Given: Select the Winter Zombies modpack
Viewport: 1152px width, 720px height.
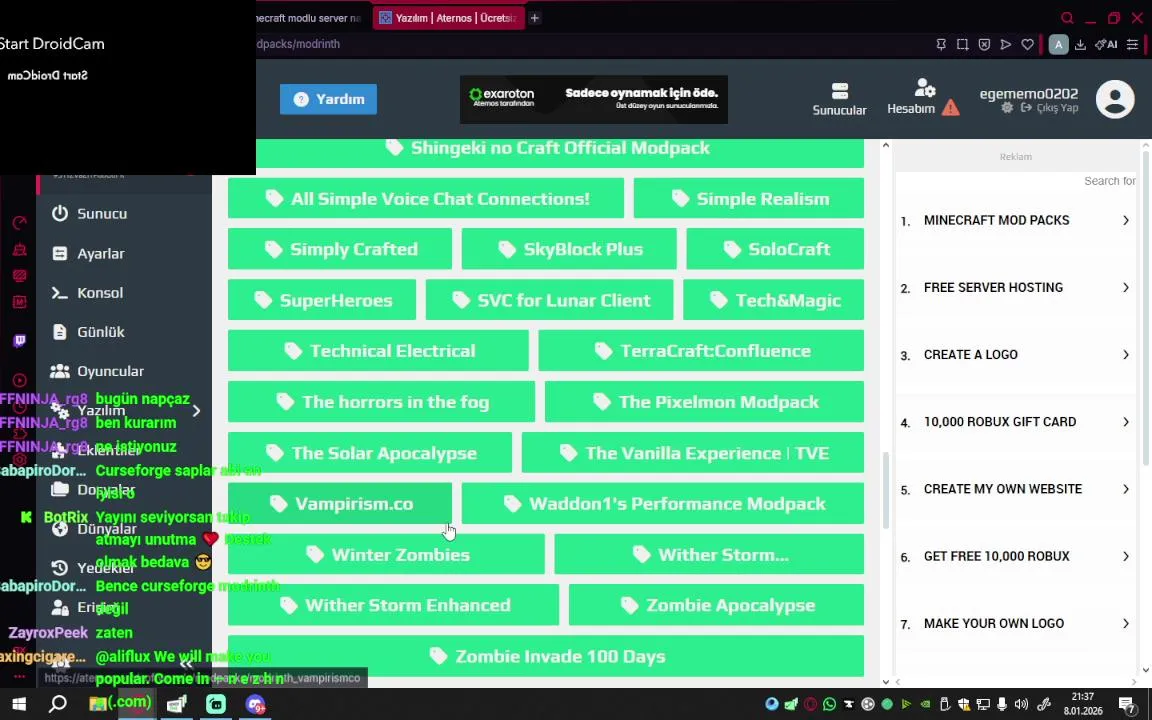Looking at the screenshot, I should pyautogui.click(x=386, y=554).
